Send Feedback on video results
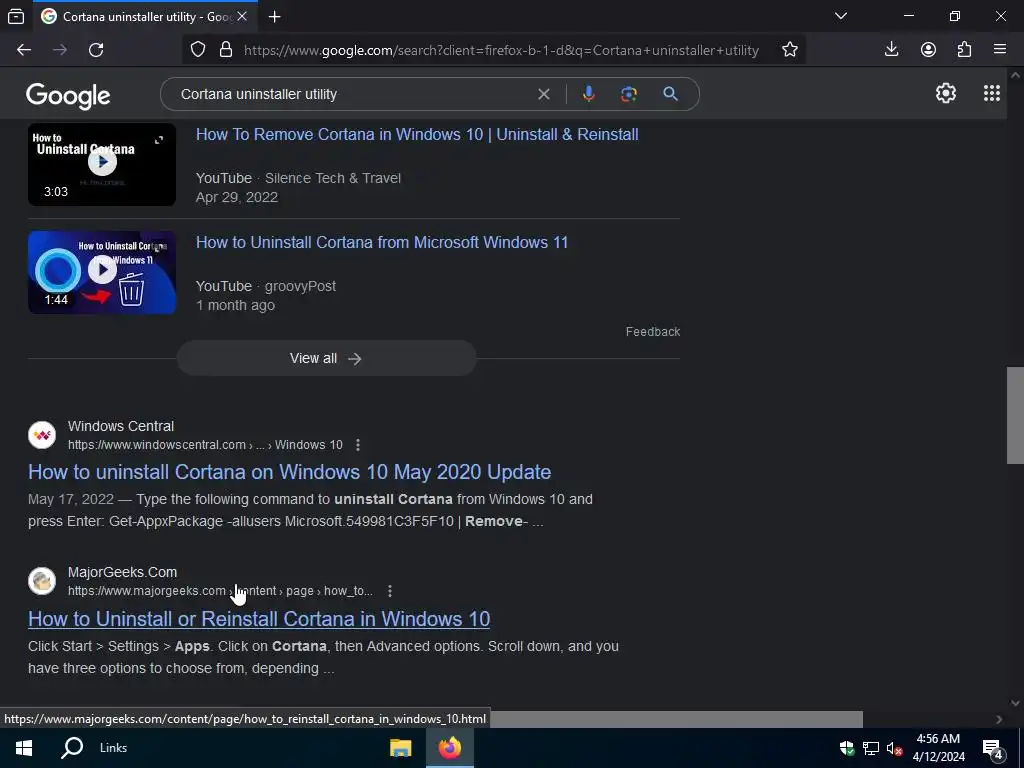The height and width of the screenshot is (768, 1024). [652, 332]
